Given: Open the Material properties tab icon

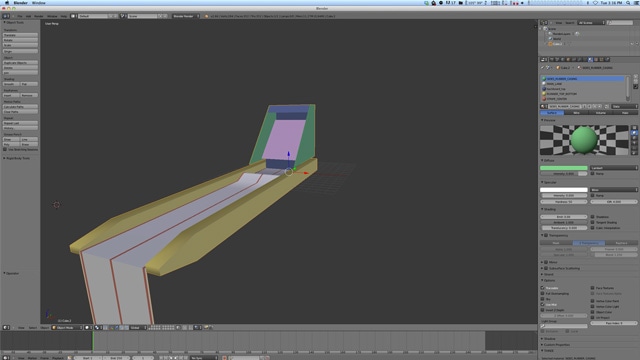Looking at the screenshot, I should [x=590, y=60].
